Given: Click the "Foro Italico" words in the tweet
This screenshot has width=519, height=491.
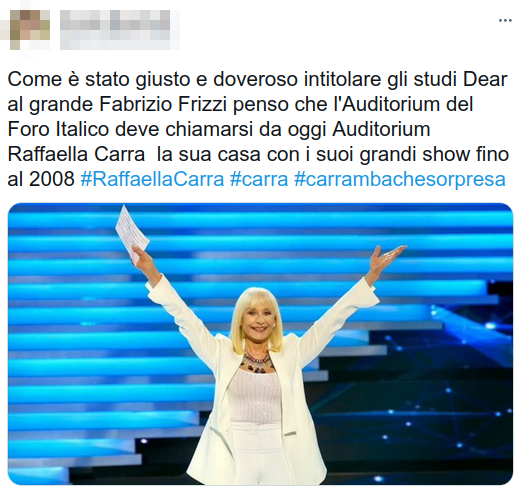Looking at the screenshot, I should (x=58, y=129).
